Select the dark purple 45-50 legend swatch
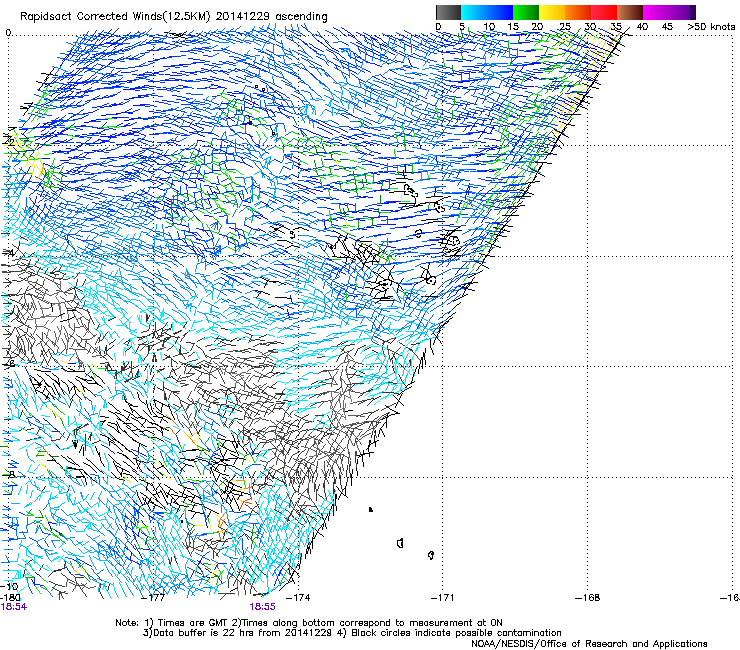 coord(682,12)
